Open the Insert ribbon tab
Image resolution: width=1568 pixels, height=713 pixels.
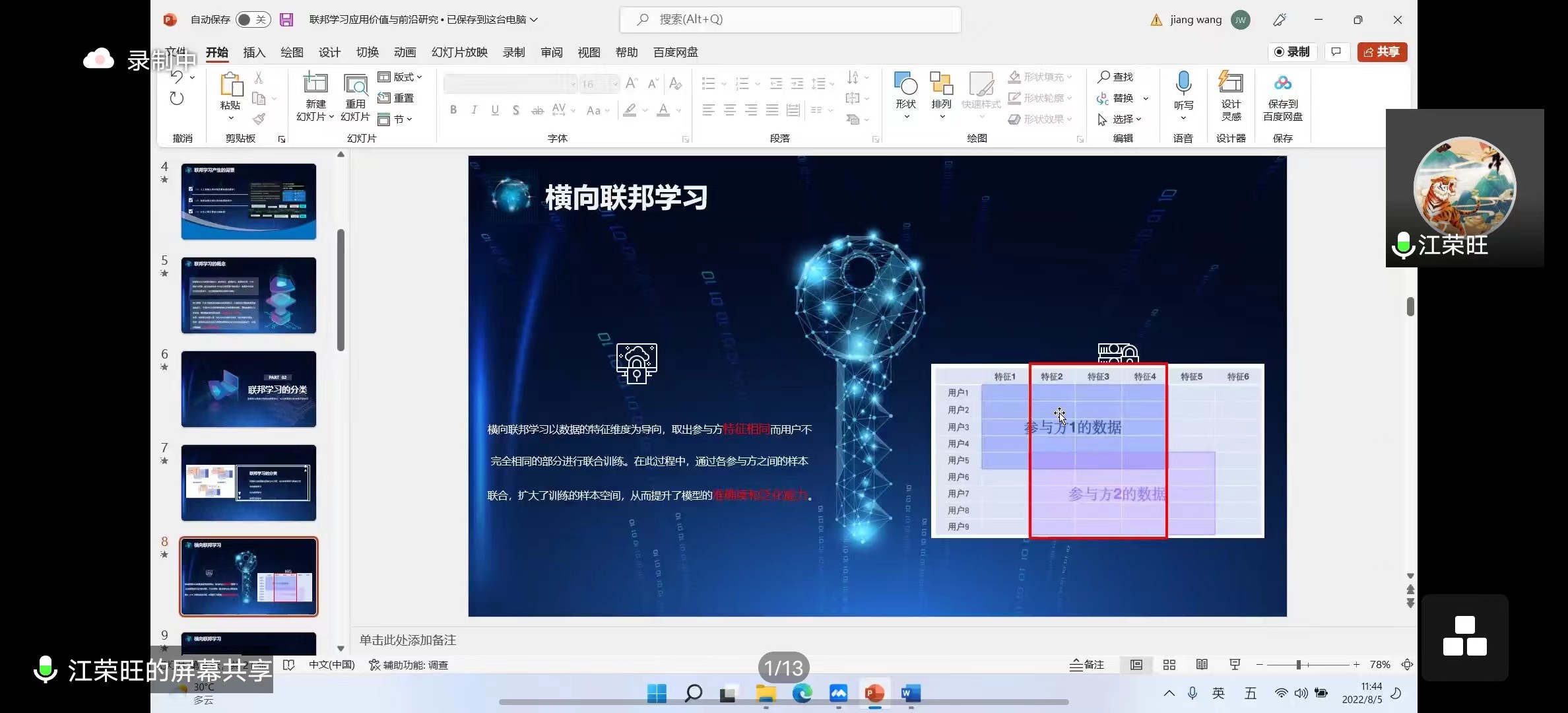click(x=254, y=52)
